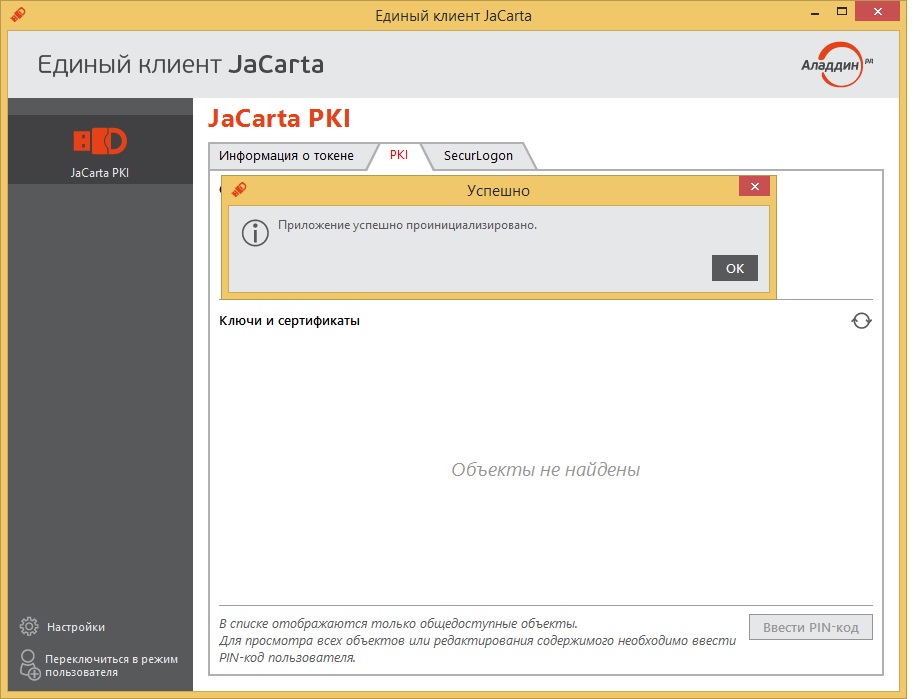
Task: Click the Аладдин logo in the header
Action: pos(838,65)
